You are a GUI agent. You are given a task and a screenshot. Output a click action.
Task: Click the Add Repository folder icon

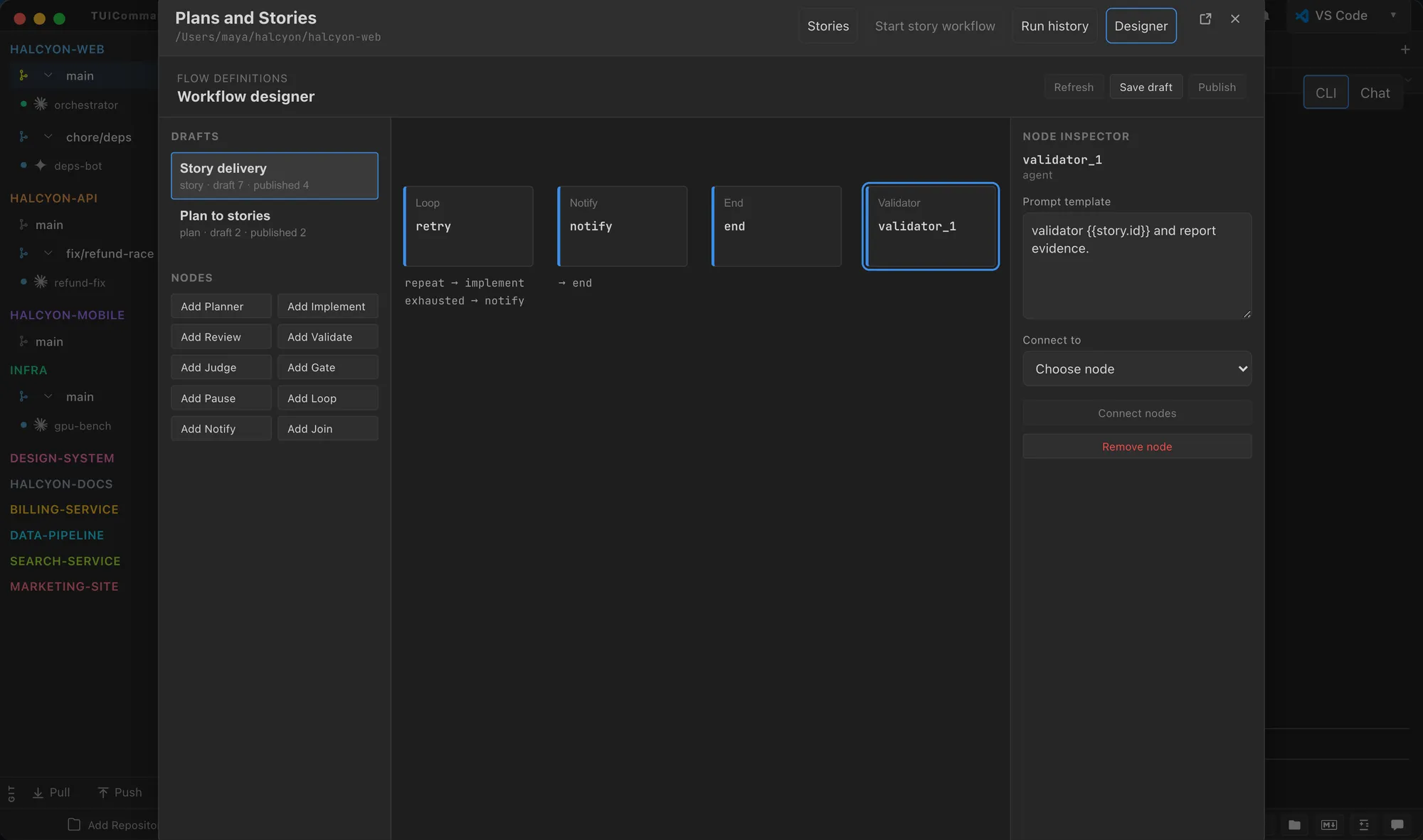(x=74, y=824)
